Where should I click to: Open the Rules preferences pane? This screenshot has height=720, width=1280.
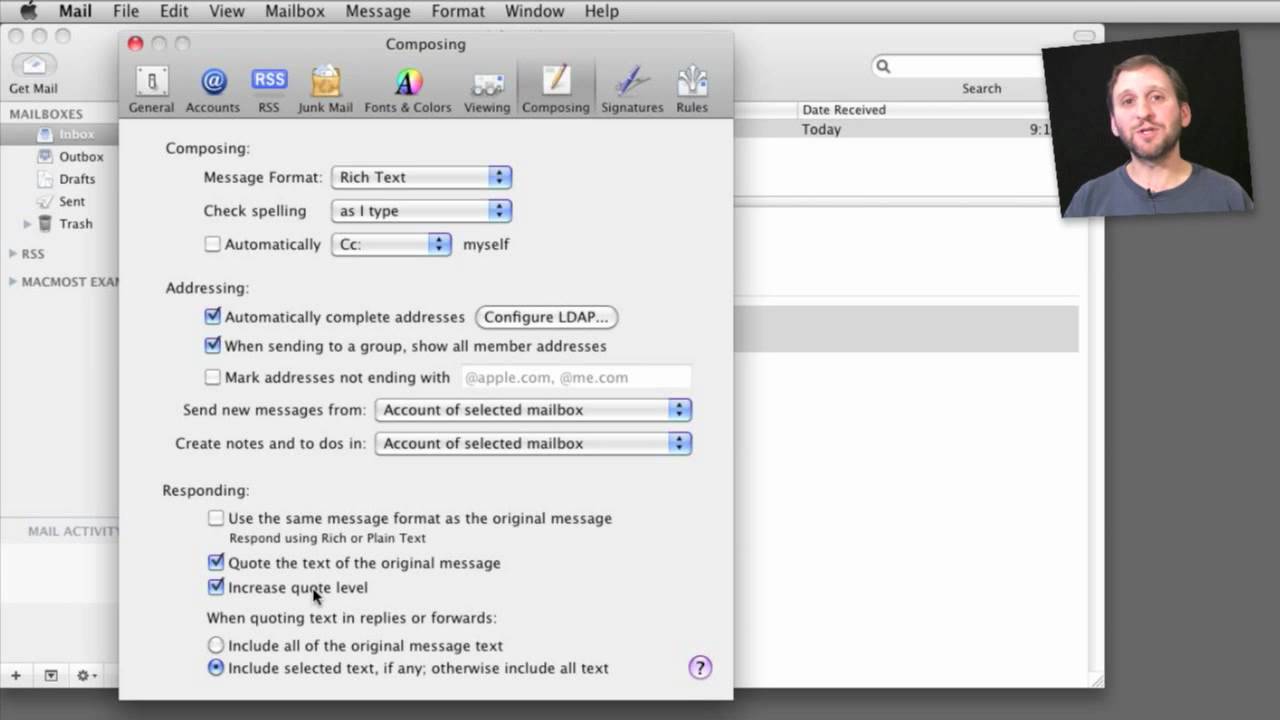coord(691,89)
